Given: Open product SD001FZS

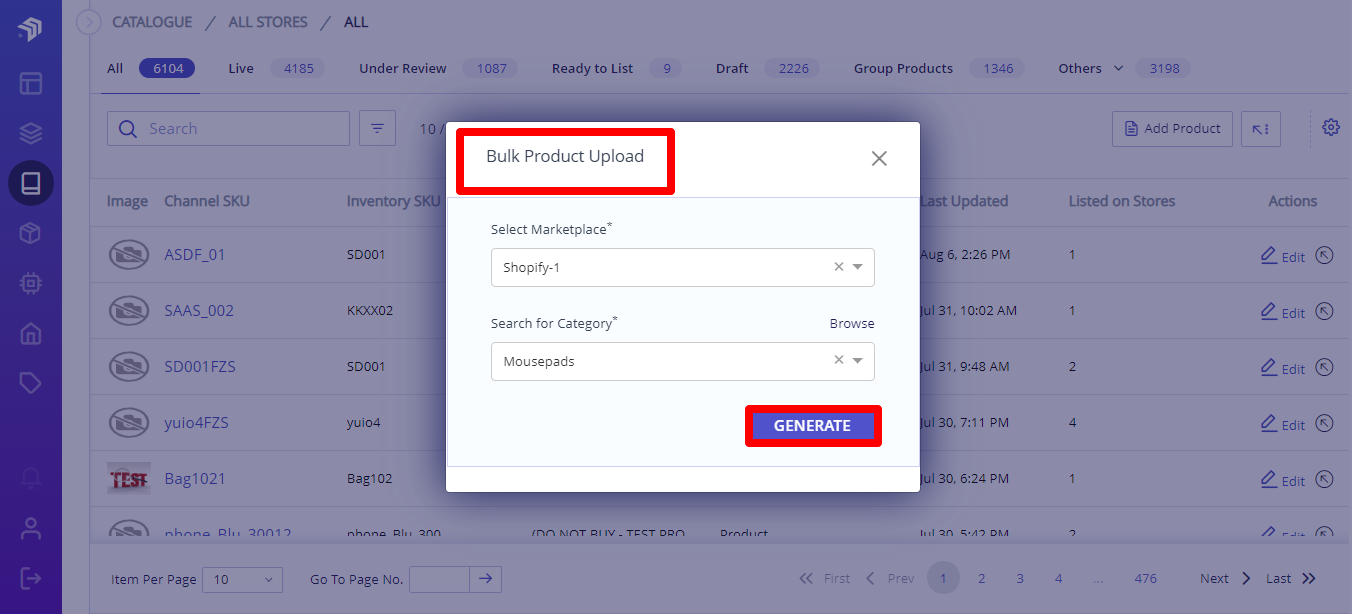Looking at the screenshot, I should coord(200,367).
